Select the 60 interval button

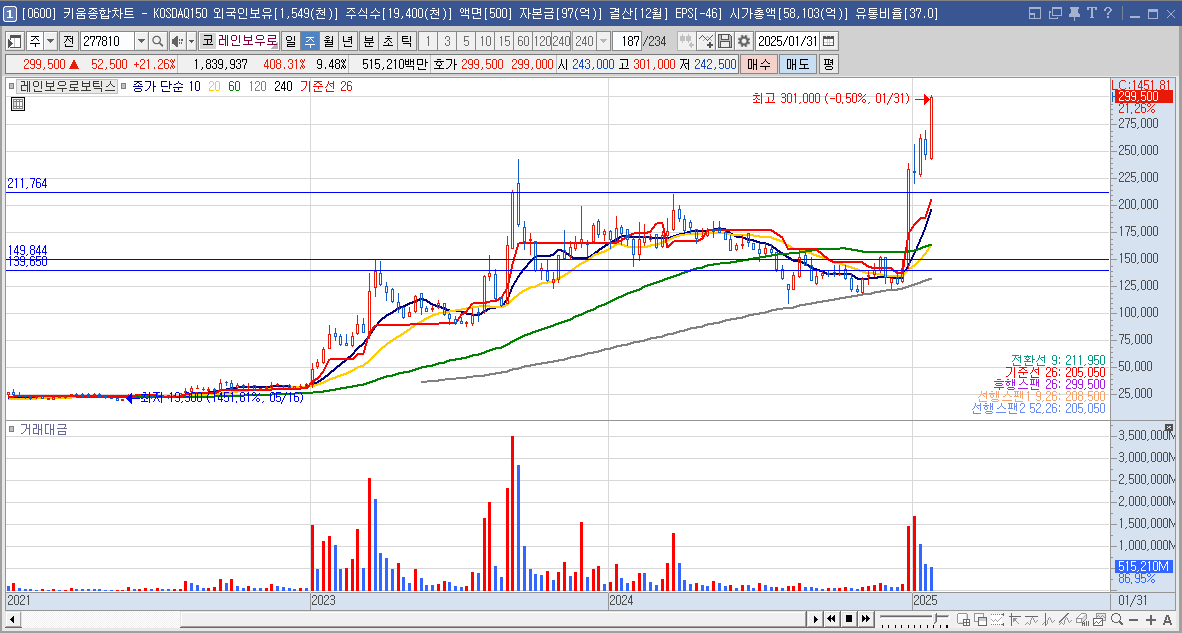(x=523, y=41)
